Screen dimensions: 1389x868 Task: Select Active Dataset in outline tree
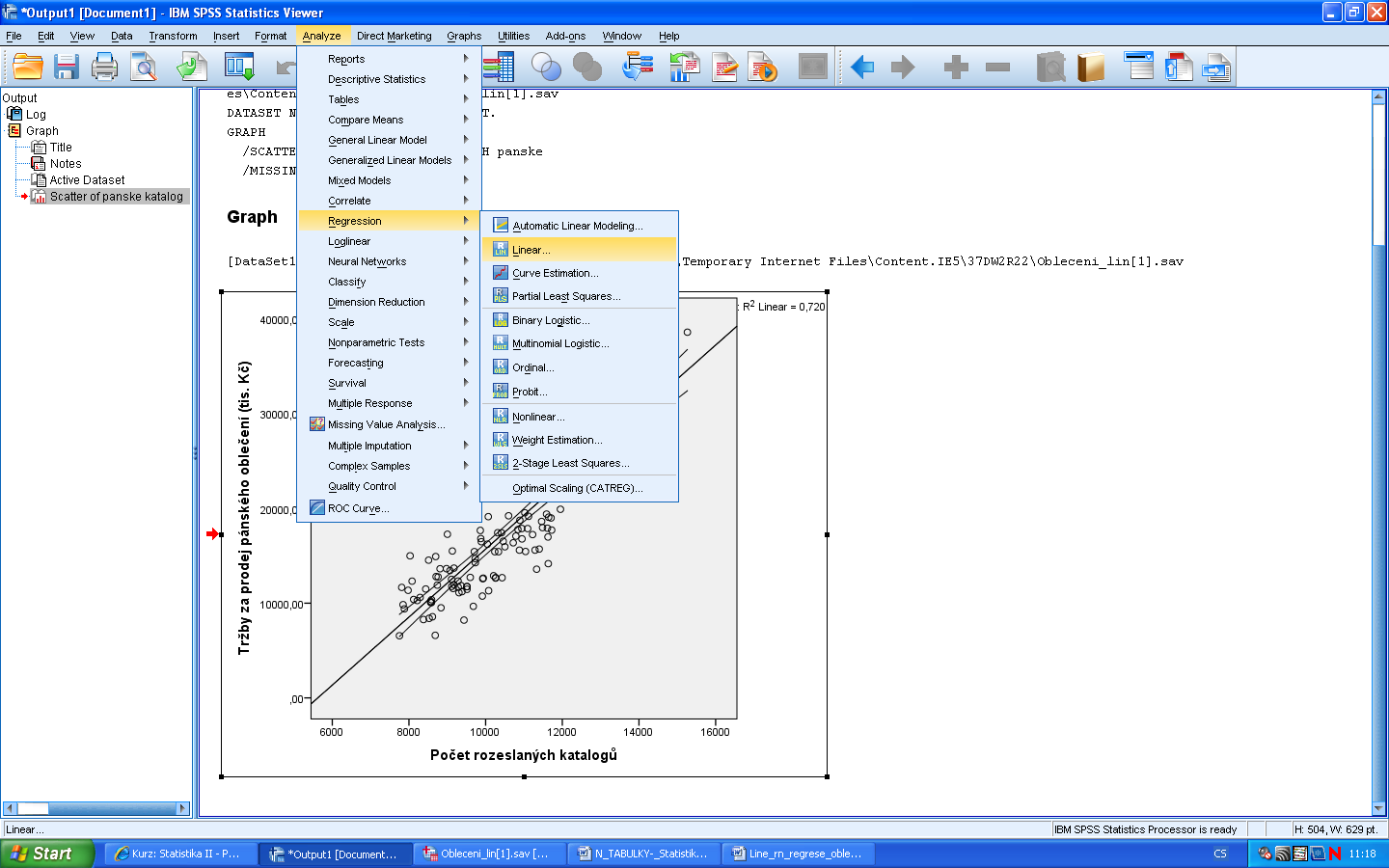87,180
